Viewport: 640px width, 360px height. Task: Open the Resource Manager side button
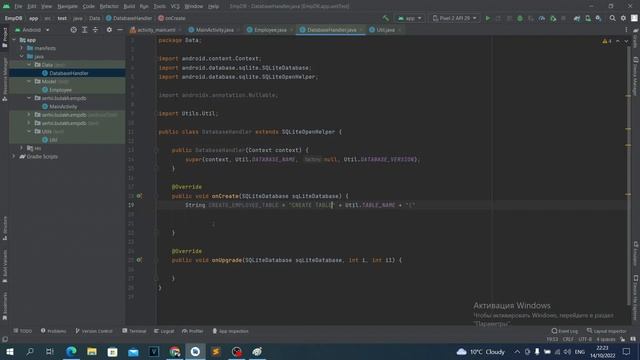click(5, 79)
